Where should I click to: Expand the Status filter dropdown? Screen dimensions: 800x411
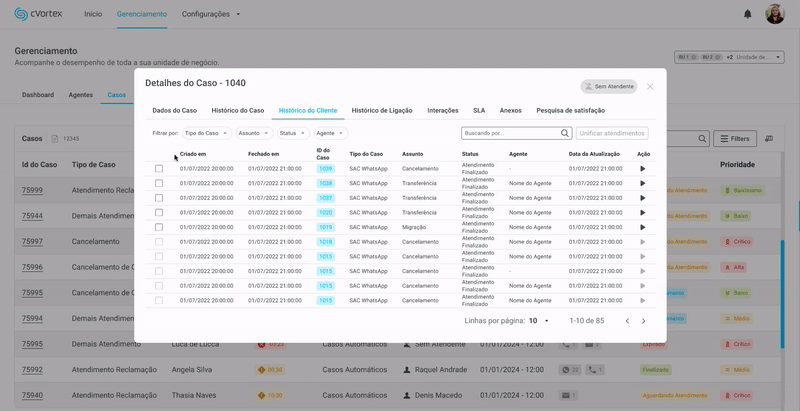[292, 133]
